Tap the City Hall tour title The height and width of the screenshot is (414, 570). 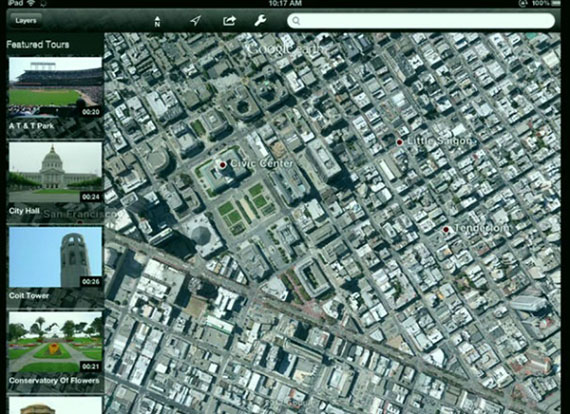pyautogui.click(x=24, y=211)
